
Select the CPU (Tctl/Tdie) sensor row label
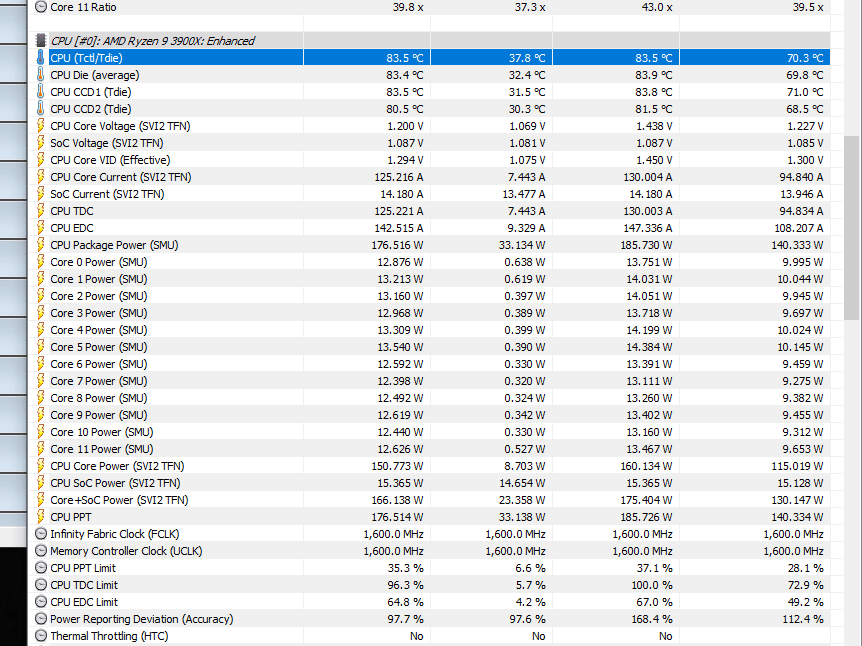point(86,58)
